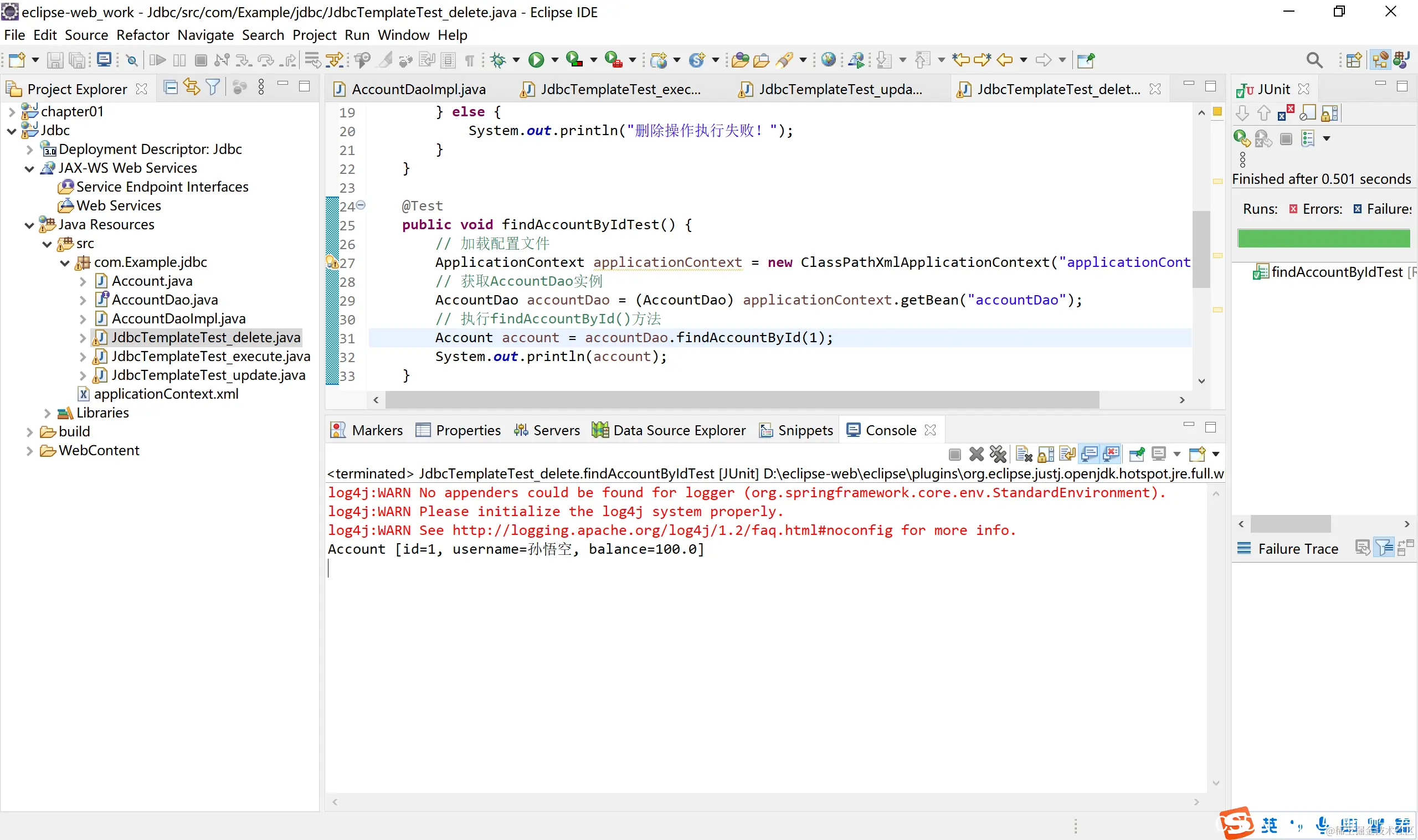Rerun the JUnit test
The image size is (1418, 840).
coord(1241,138)
